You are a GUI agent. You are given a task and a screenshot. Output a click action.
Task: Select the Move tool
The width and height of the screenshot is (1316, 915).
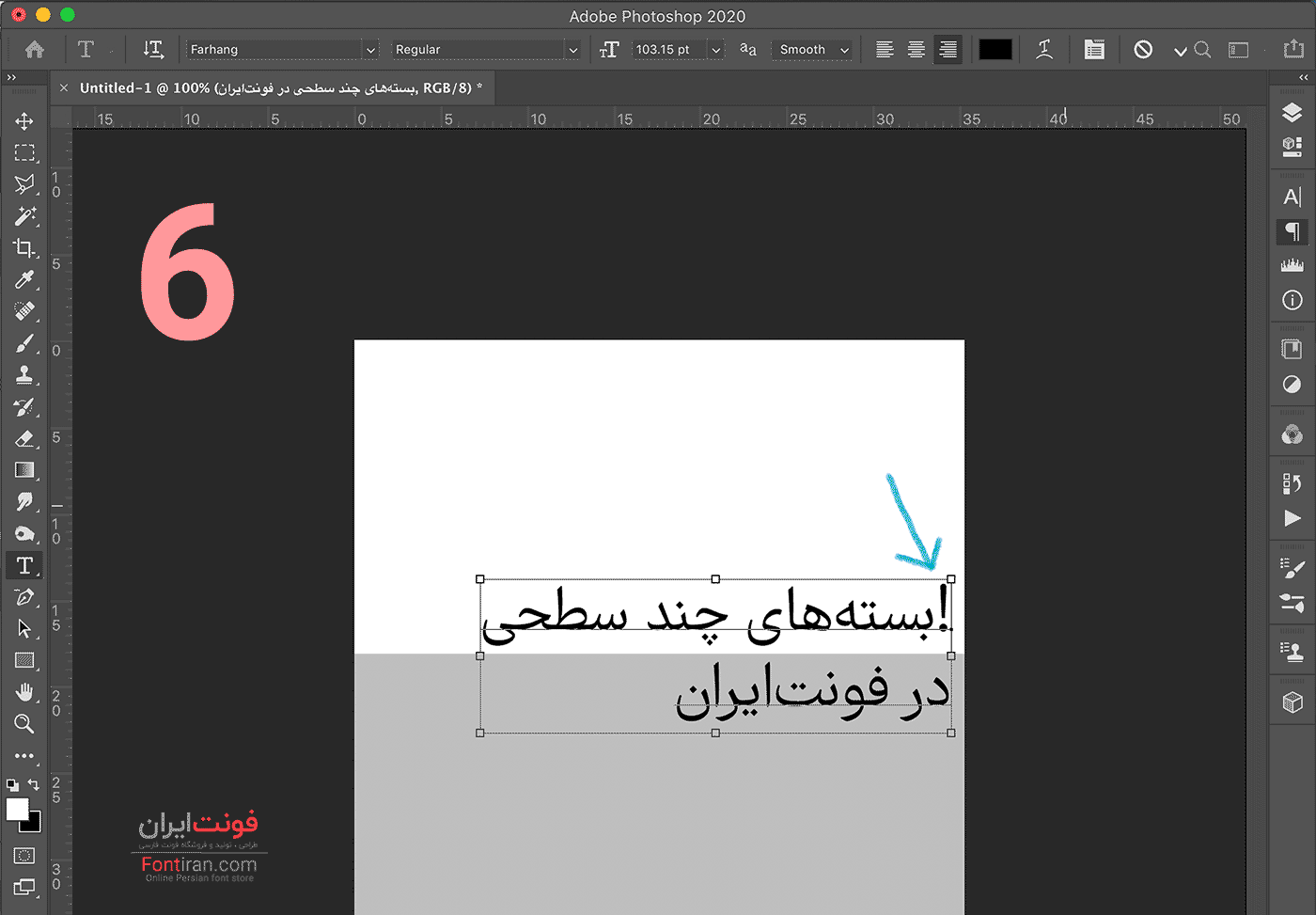click(x=24, y=121)
